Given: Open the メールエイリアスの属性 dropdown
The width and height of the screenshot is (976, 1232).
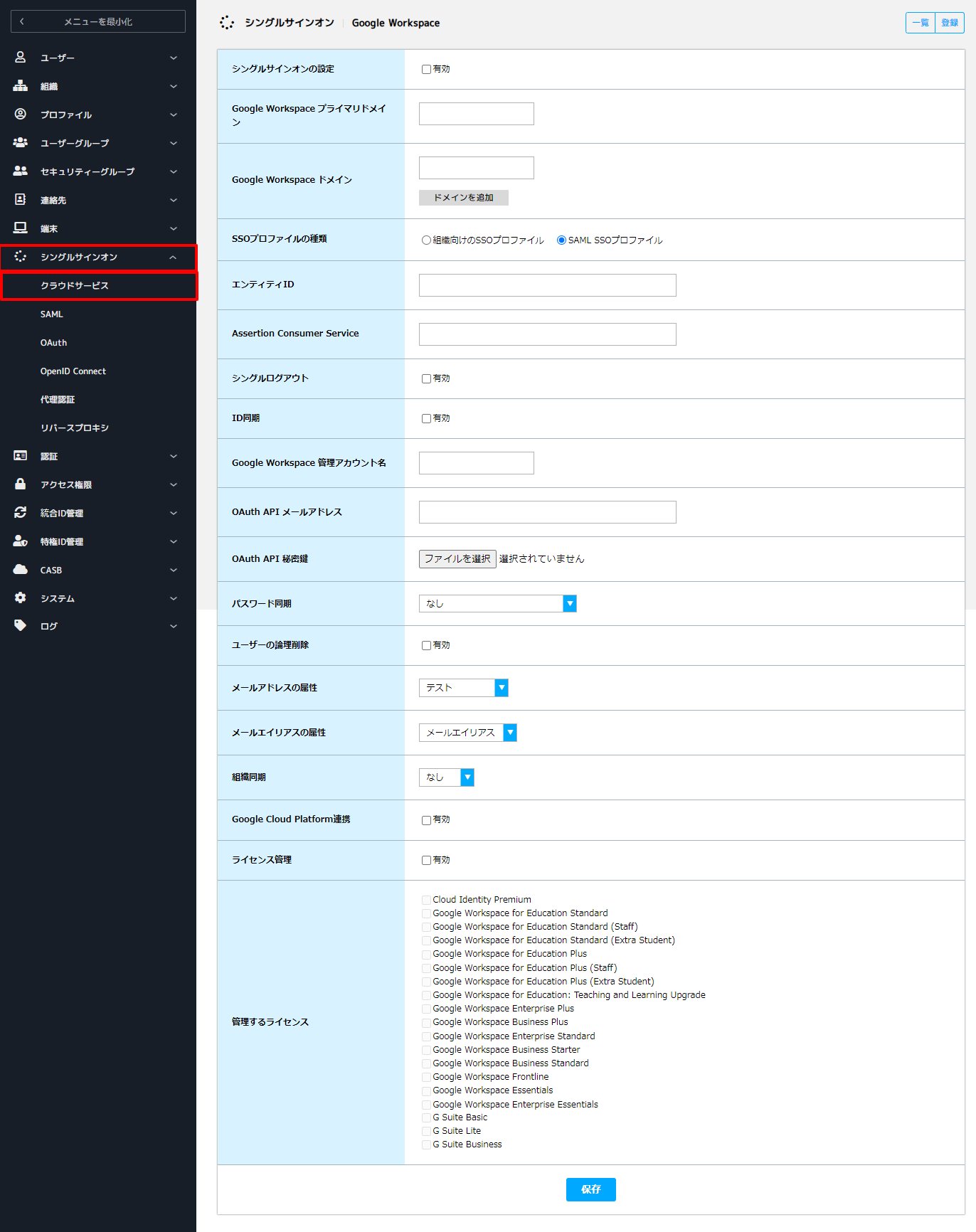Looking at the screenshot, I should pyautogui.click(x=467, y=733).
